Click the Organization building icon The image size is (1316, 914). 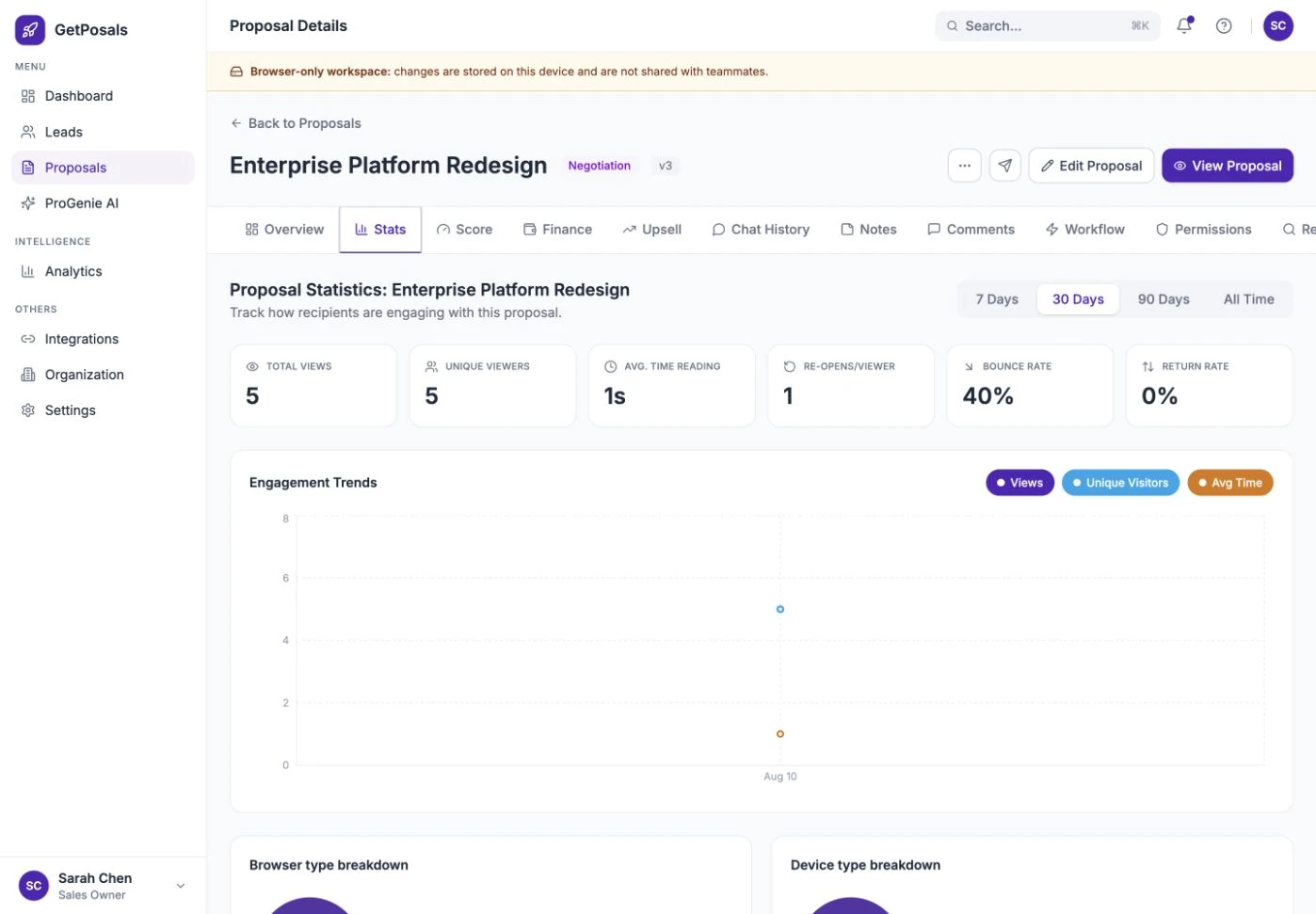point(28,375)
